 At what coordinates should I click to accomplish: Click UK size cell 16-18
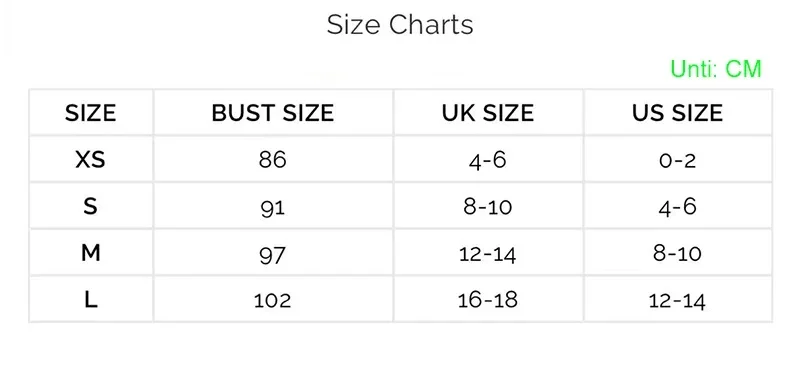pos(488,301)
